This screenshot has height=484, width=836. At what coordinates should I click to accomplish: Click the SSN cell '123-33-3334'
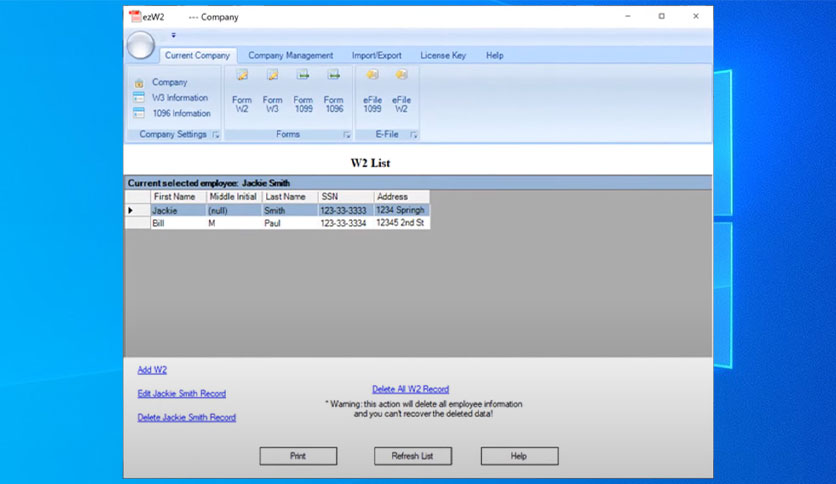coord(346,223)
